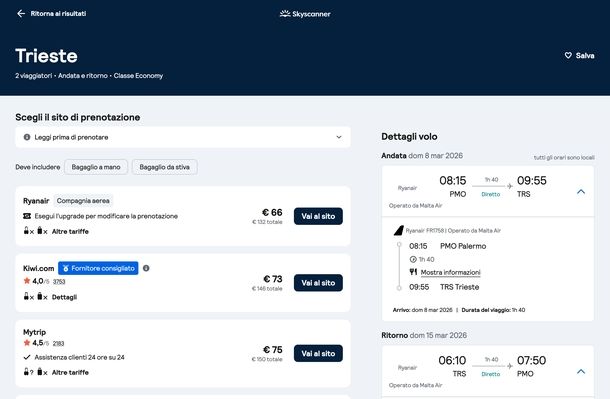Image resolution: width=610 pixels, height=399 pixels.
Task: Open 'Mostra informazioni' link
Action: (x=450, y=272)
